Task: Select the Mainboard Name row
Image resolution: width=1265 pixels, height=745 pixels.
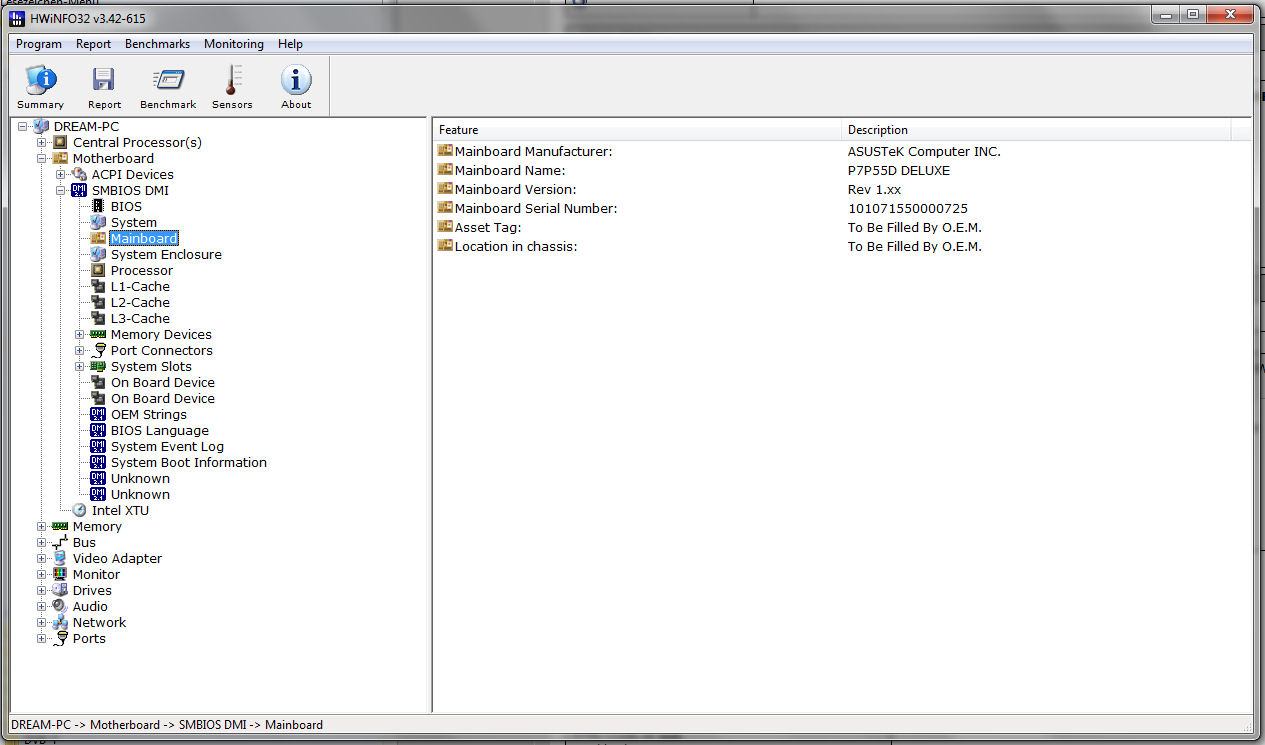Action: pyautogui.click(x=842, y=171)
